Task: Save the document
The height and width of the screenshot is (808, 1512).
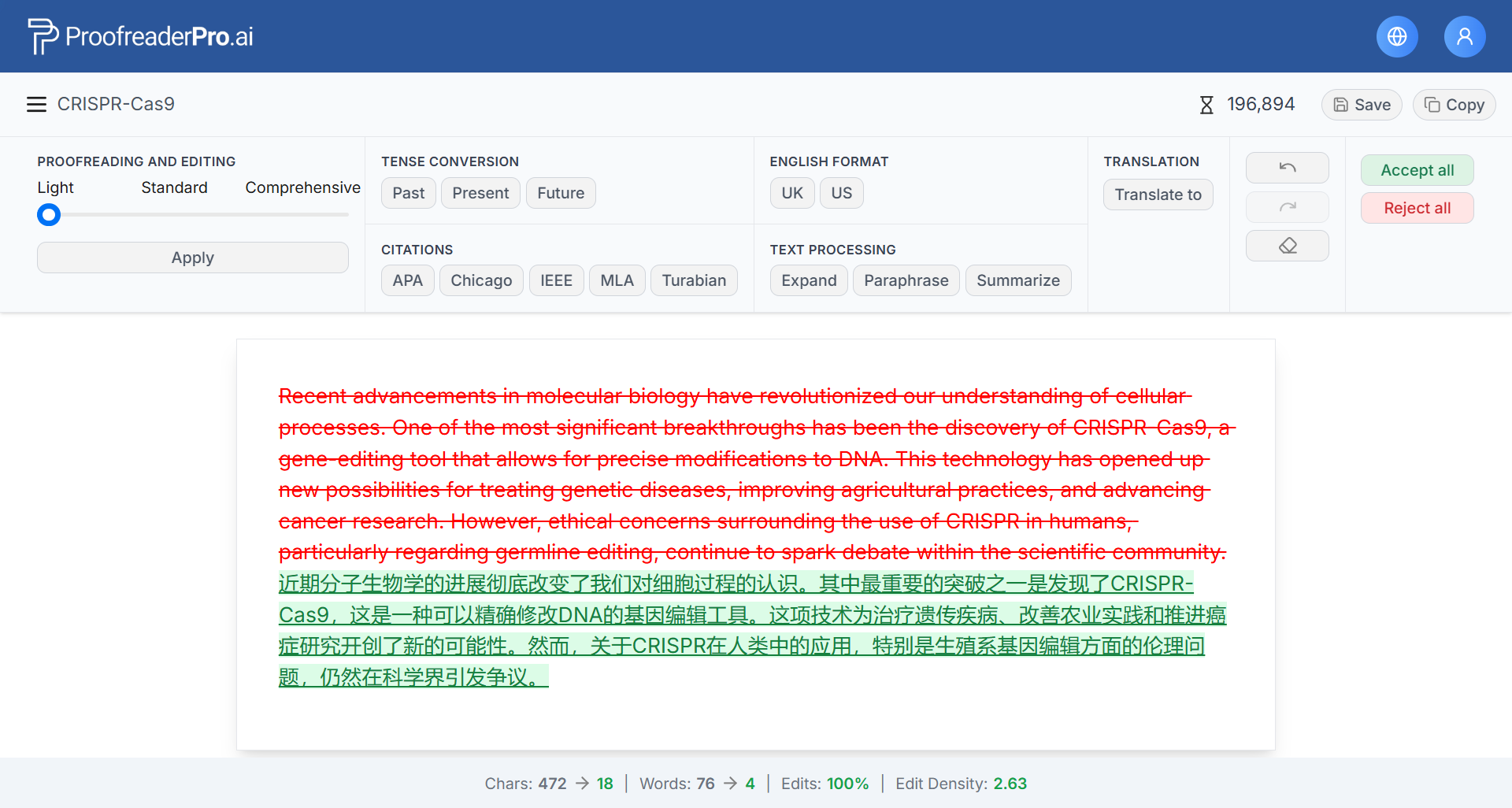Action: pyautogui.click(x=1361, y=105)
